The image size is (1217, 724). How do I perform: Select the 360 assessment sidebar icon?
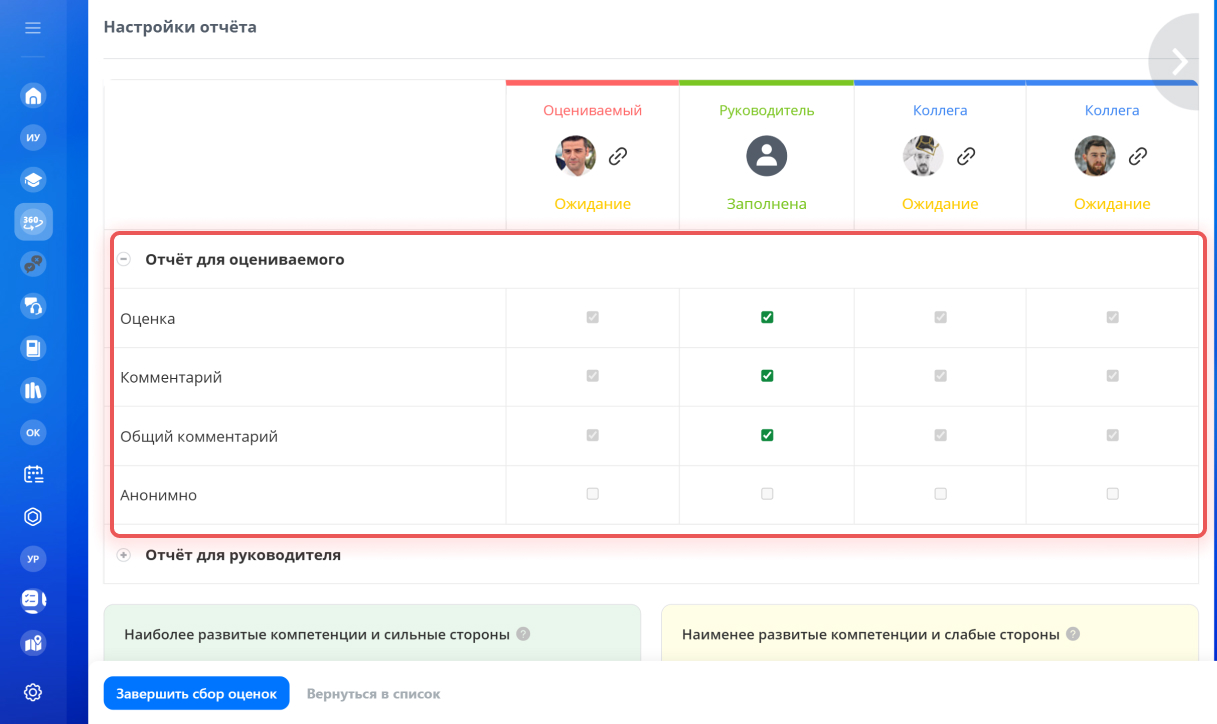point(33,222)
